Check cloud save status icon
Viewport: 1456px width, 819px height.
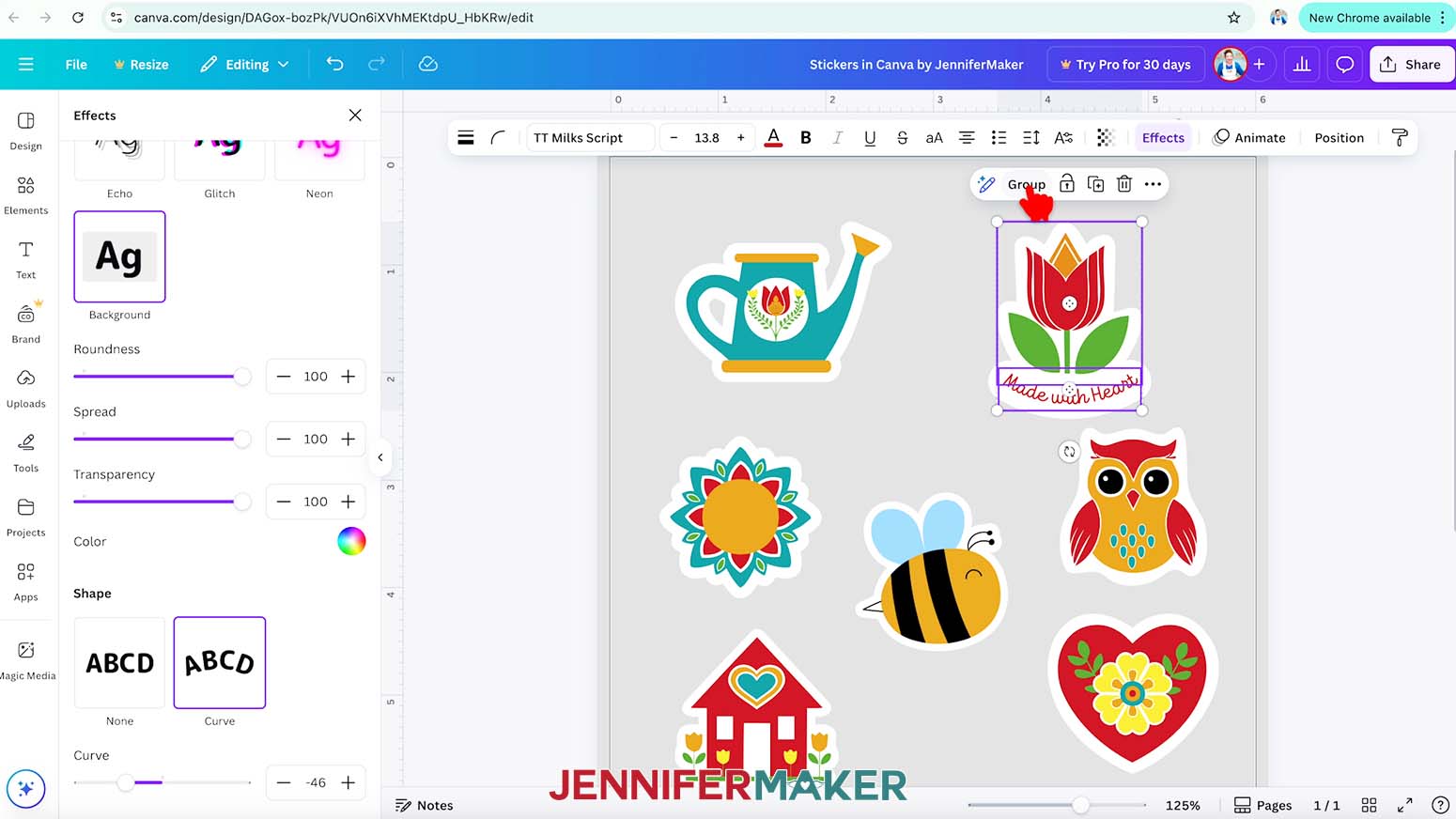click(428, 64)
